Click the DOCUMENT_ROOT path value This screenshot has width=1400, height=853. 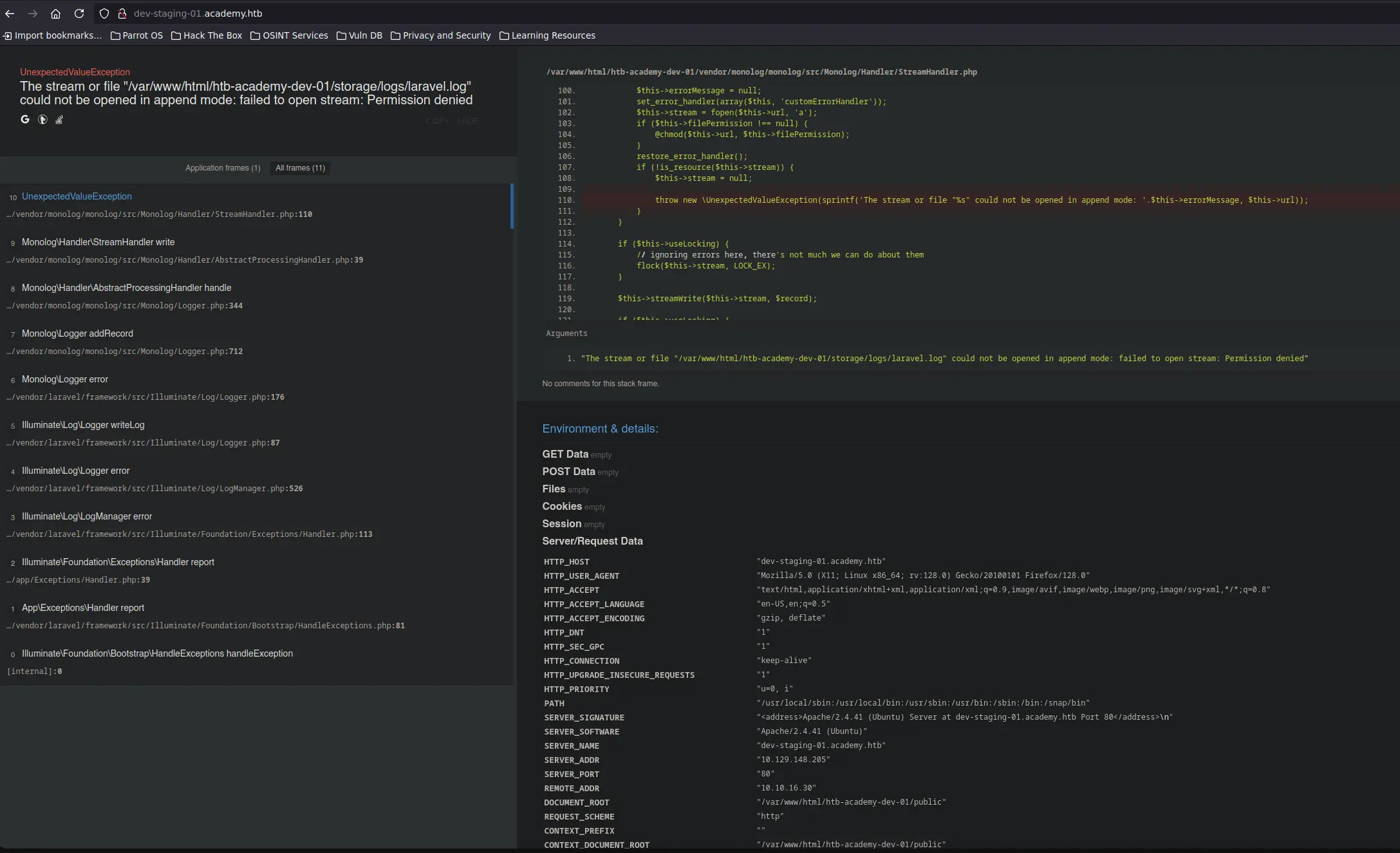click(x=851, y=802)
